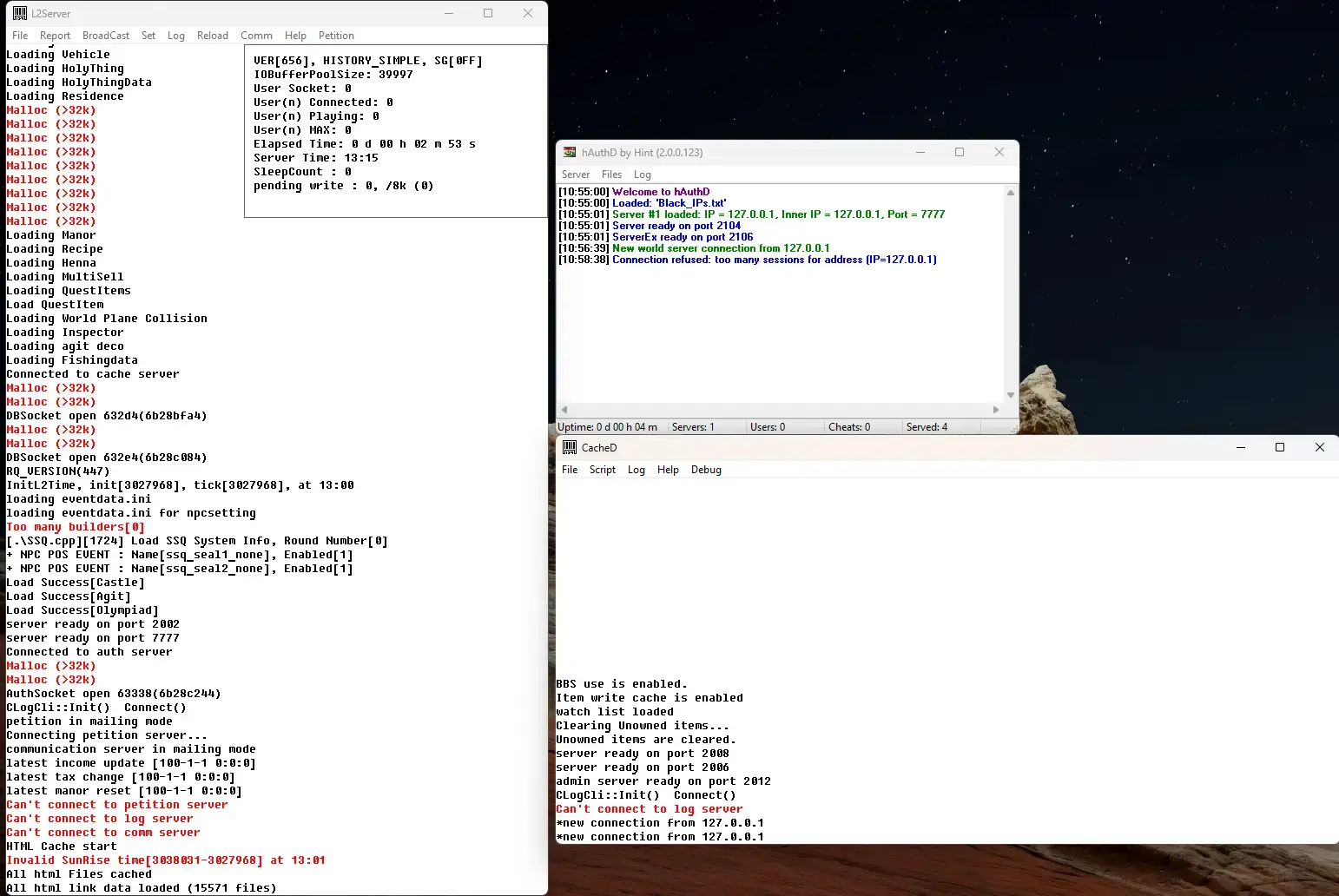Open Set menu in L2Server
Viewport: 1339px width, 896px height.
click(148, 36)
